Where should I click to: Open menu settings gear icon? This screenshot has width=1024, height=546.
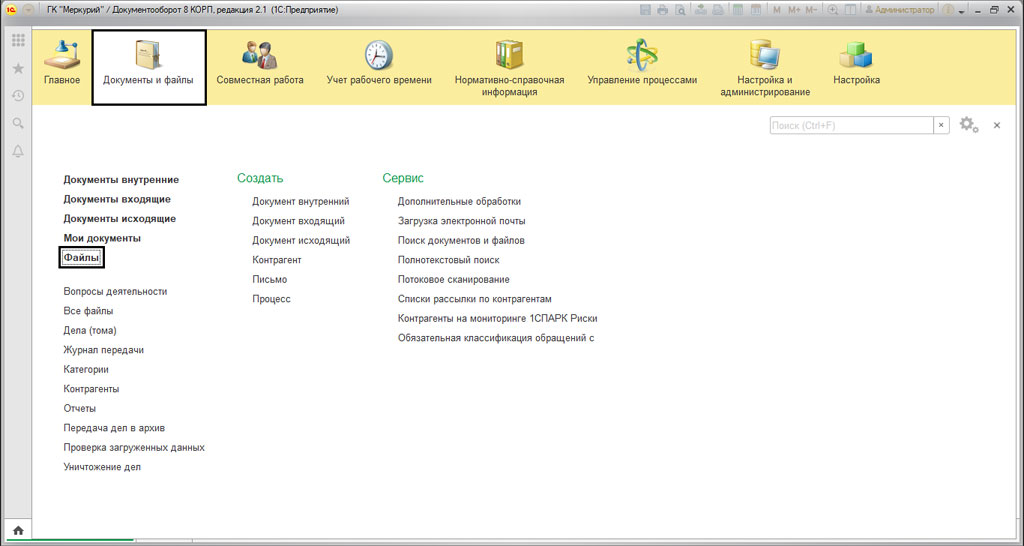[x=968, y=125]
